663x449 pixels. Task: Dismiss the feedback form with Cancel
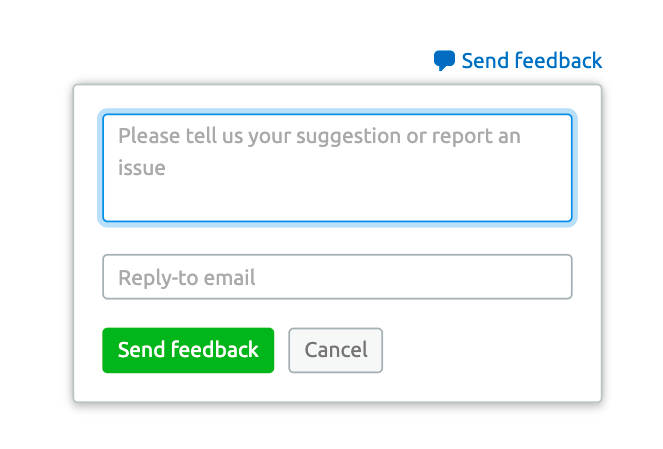tap(335, 350)
